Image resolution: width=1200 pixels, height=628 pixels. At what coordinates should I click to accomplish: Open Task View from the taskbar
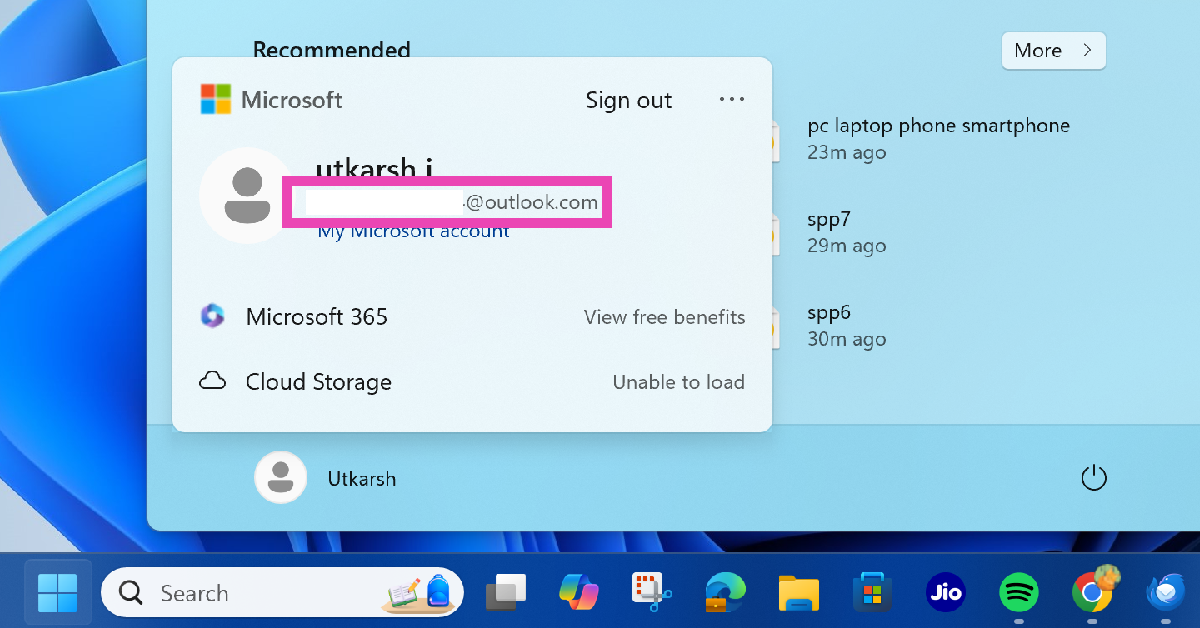506,593
